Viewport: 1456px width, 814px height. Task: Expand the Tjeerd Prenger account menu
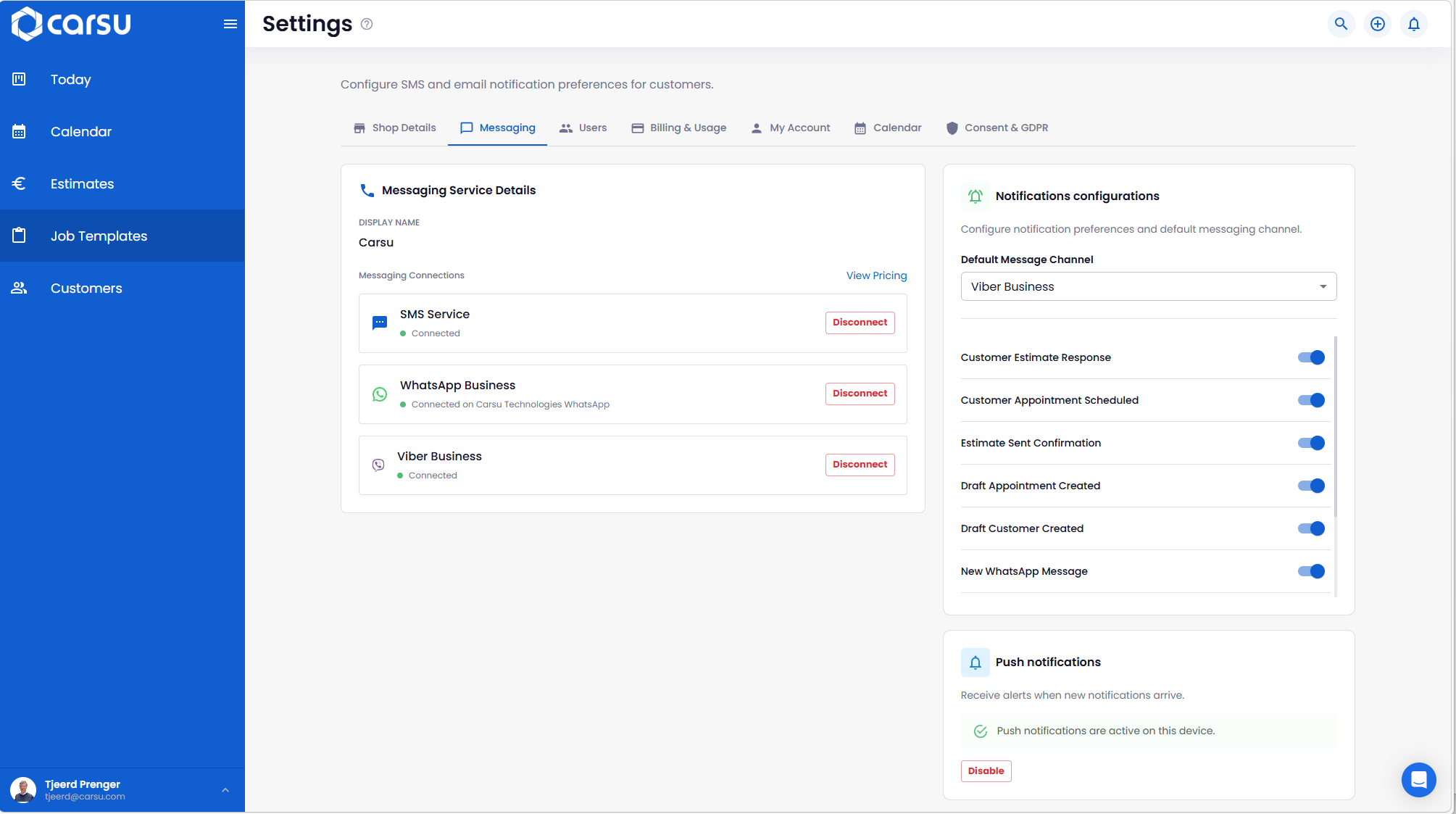point(225,790)
